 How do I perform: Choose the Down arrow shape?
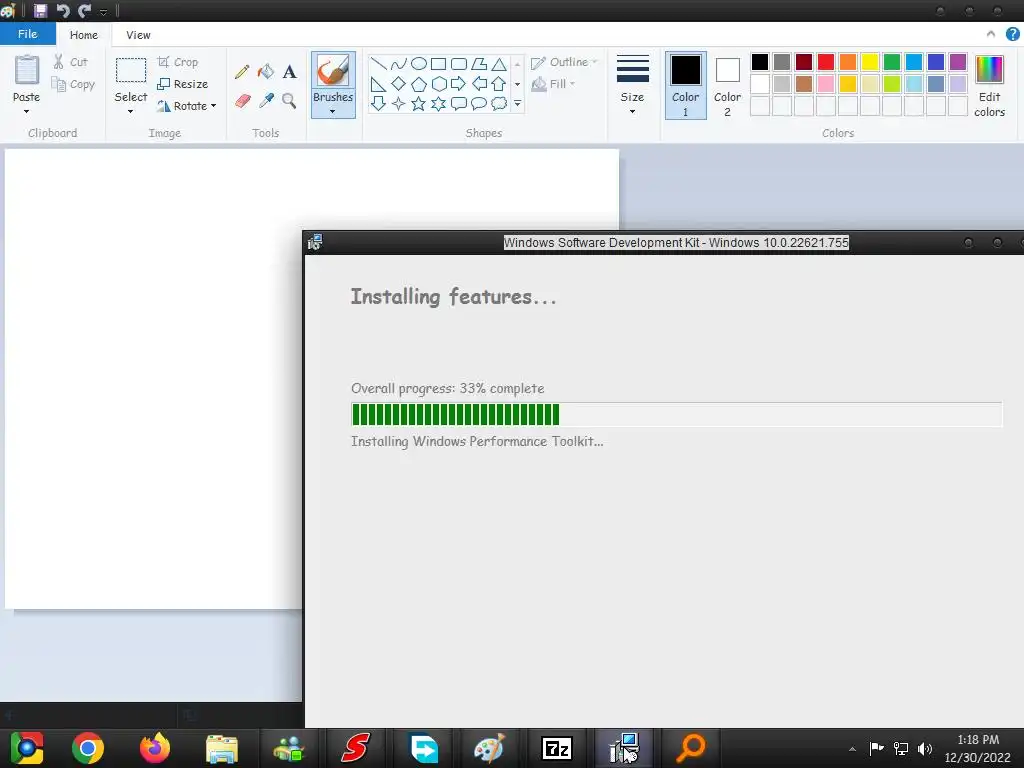point(378,104)
